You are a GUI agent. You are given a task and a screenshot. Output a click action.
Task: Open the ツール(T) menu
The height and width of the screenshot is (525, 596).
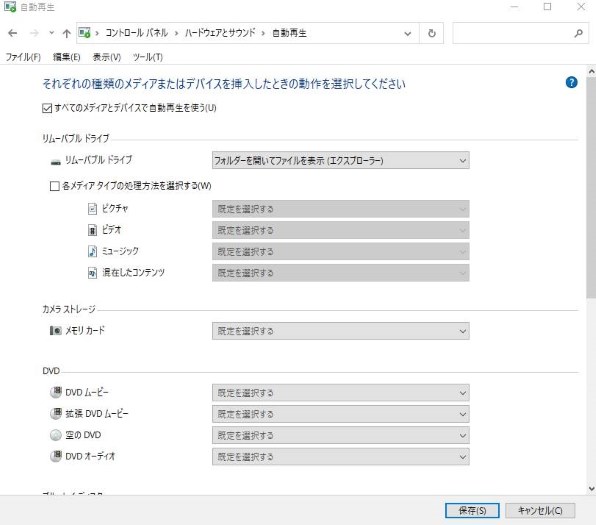point(148,57)
